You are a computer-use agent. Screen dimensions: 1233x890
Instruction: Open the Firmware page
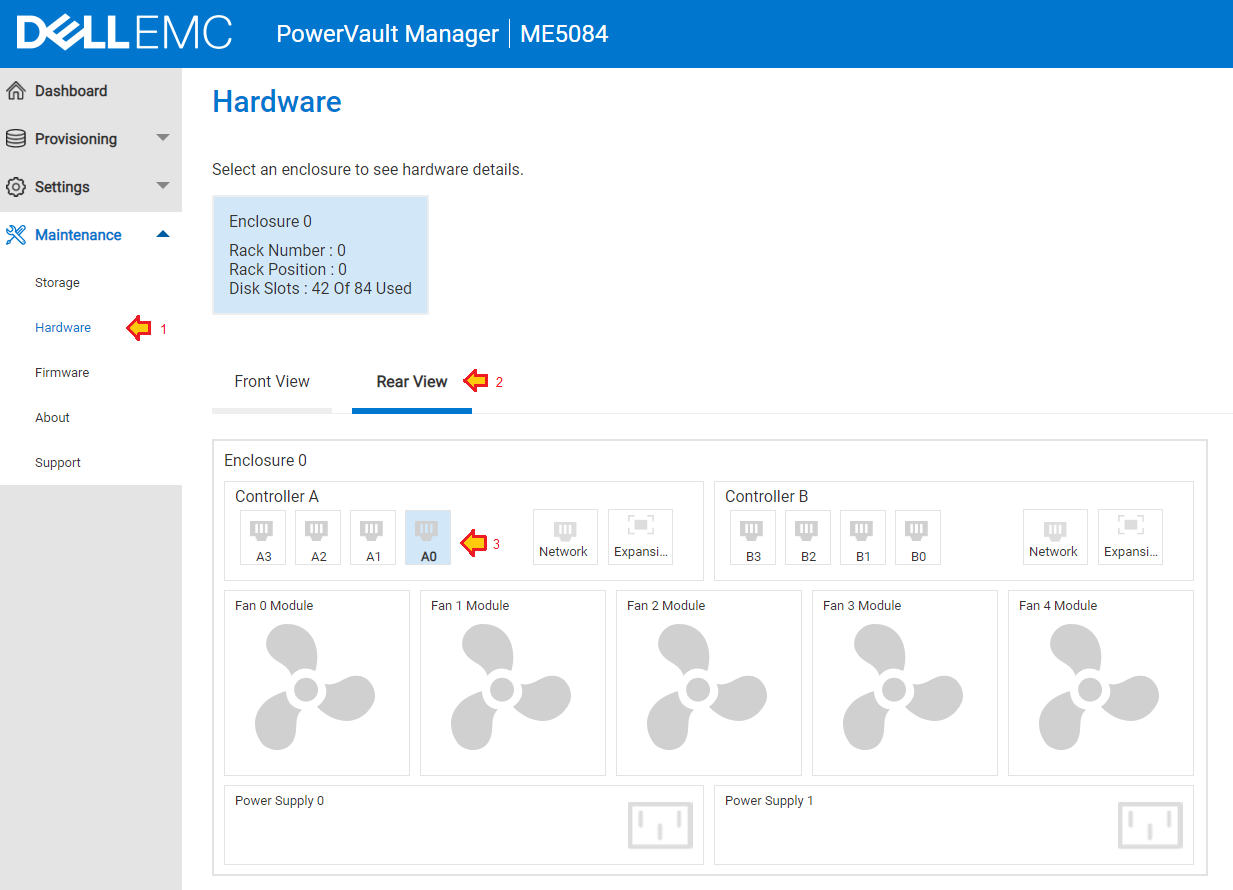tap(62, 372)
